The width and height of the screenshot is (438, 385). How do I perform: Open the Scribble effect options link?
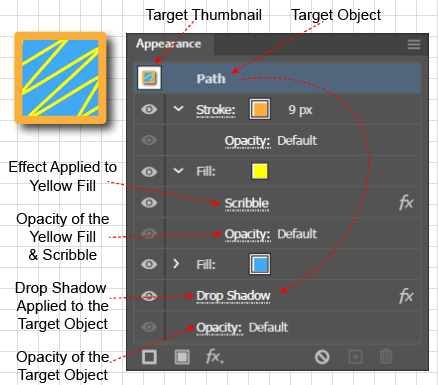pos(247,203)
